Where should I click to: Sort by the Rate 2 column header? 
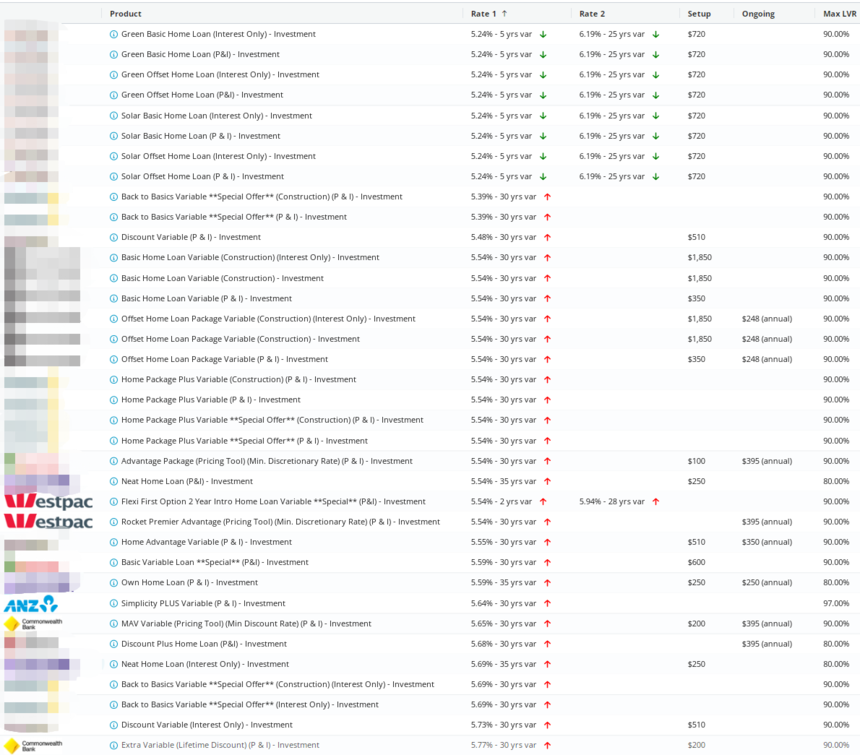[592, 14]
